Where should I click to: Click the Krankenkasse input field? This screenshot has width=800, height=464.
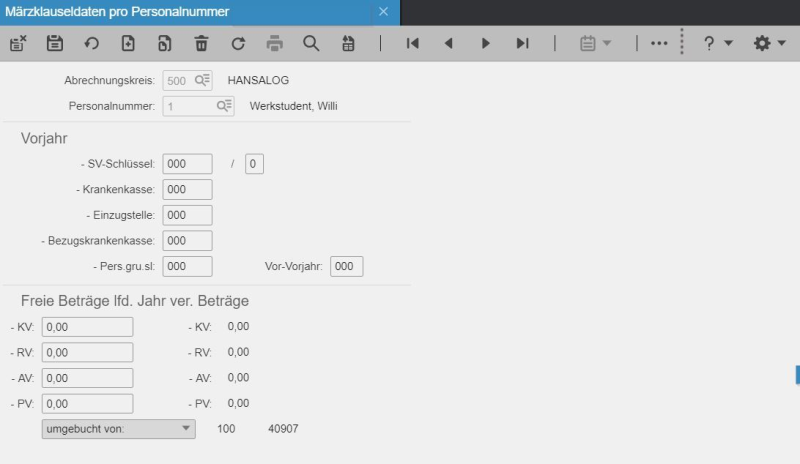pyautogui.click(x=187, y=189)
